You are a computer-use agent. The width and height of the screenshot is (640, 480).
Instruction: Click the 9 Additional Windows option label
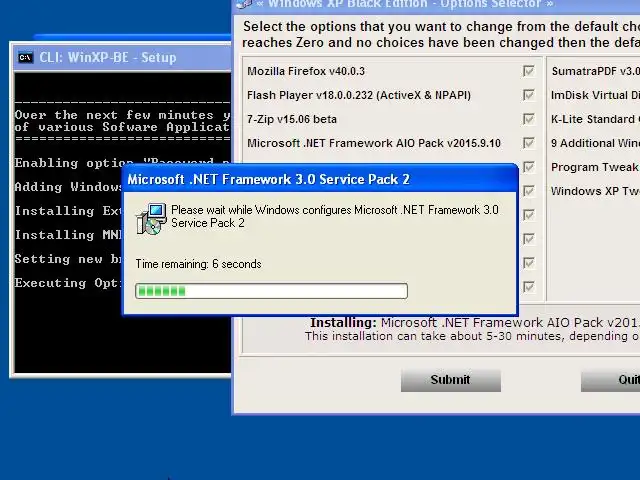[596, 143]
